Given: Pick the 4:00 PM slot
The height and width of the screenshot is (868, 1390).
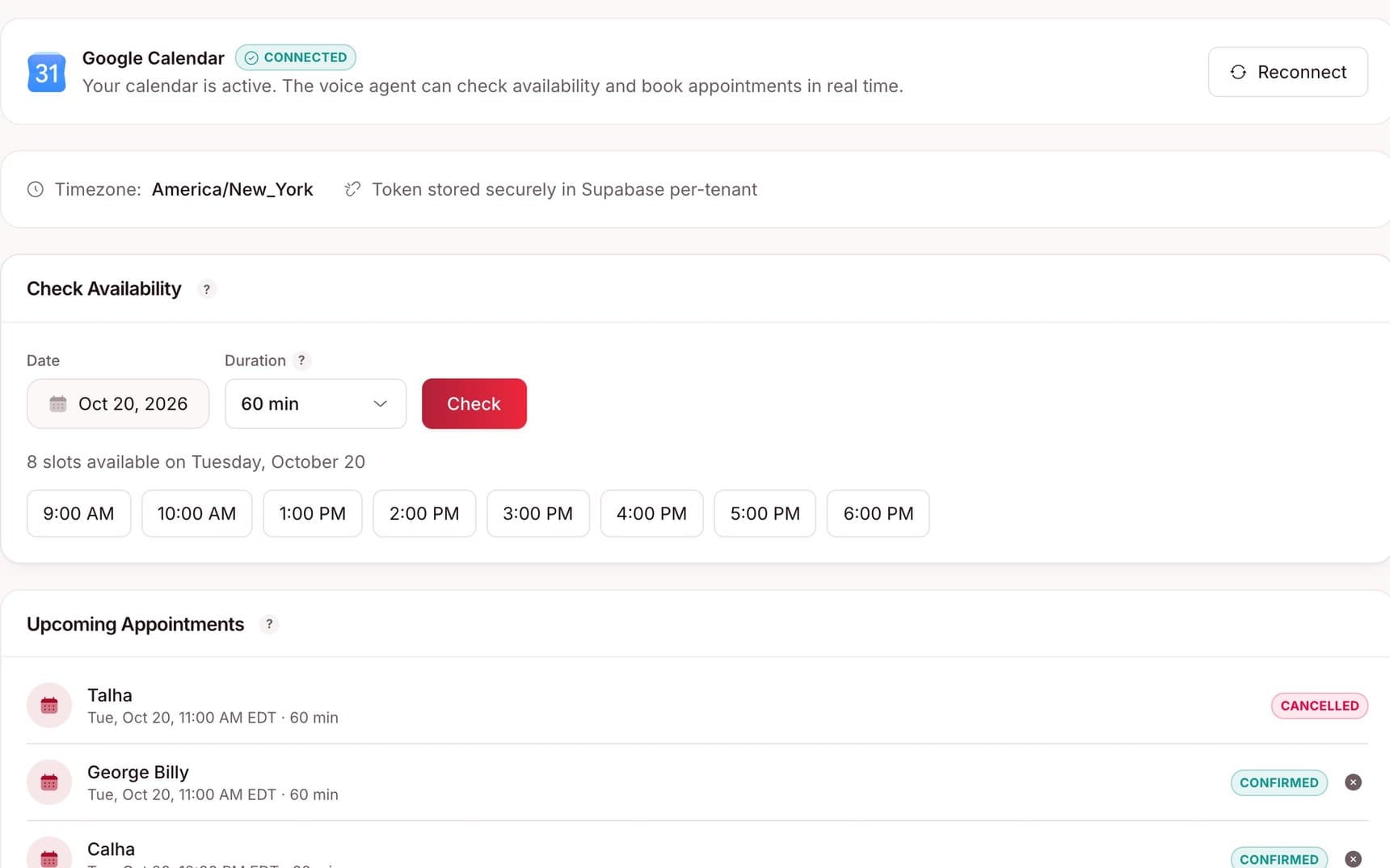Looking at the screenshot, I should 652,513.
